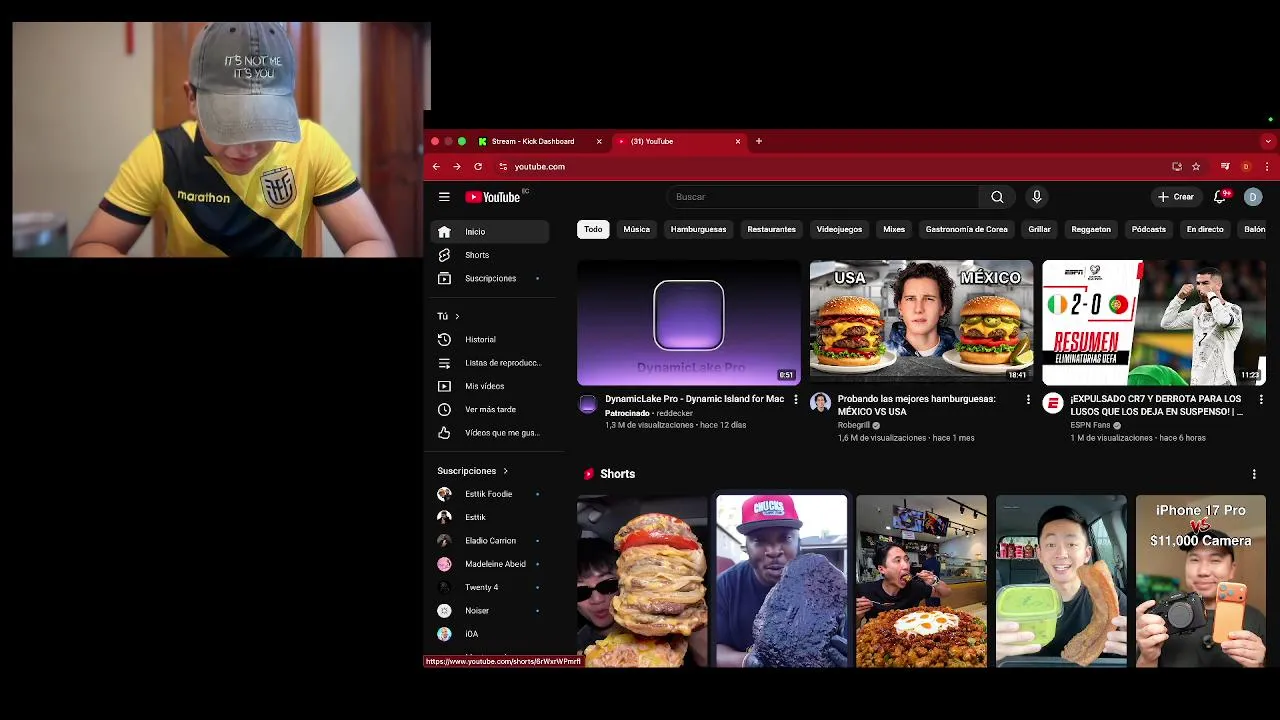The image size is (1280, 720).
Task: Open the tab search dropdown arrow
Action: [x=1268, y=142]
